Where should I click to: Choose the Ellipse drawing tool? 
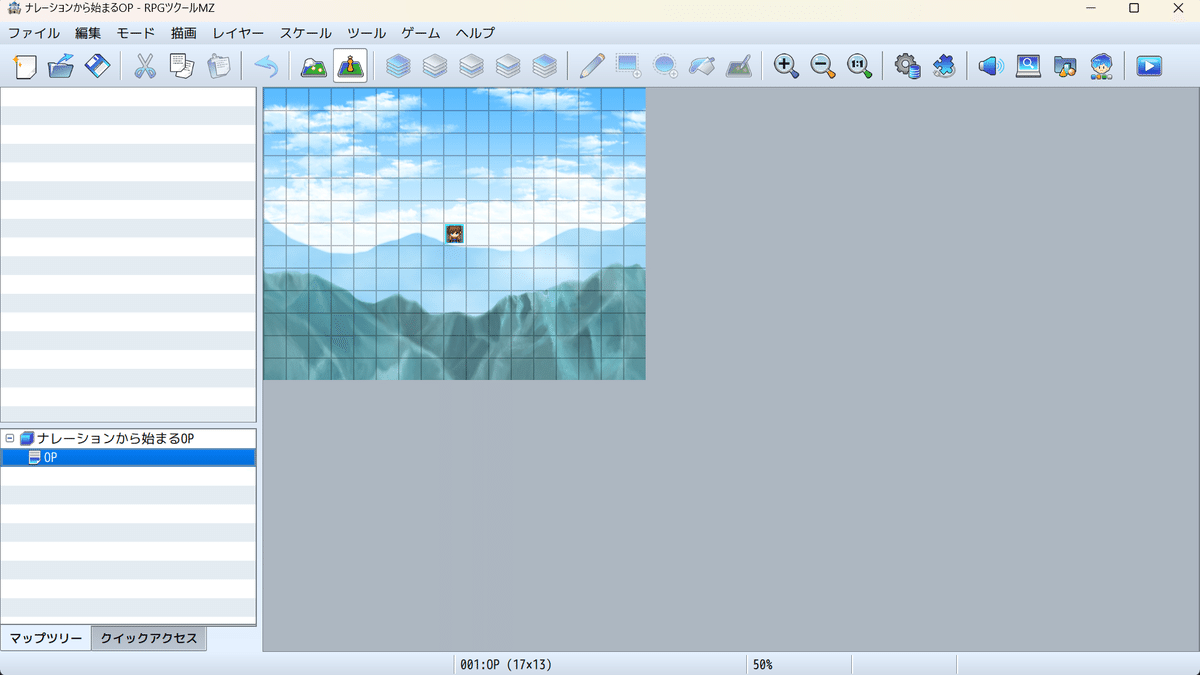[665, 67]
